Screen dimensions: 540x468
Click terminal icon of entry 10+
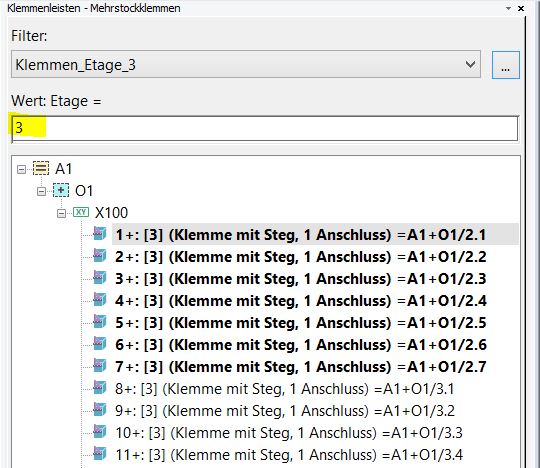click(x=100, y=432)
